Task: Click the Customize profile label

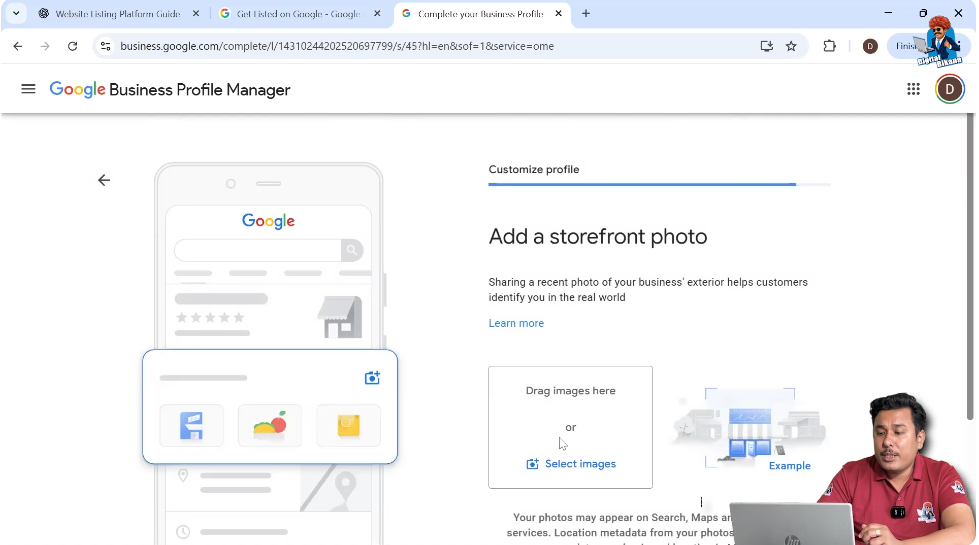Action: pyautogui.click(x=534, y=170)
